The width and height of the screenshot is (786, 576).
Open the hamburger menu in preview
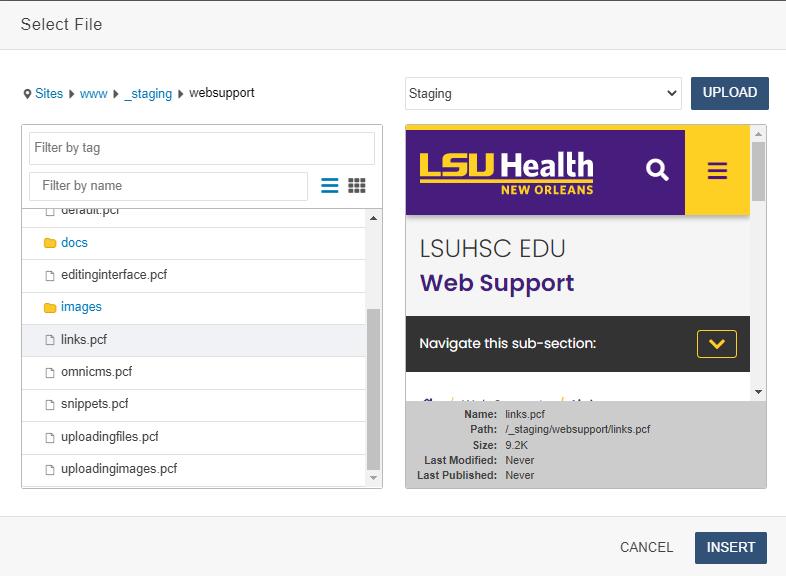(717, 171)
